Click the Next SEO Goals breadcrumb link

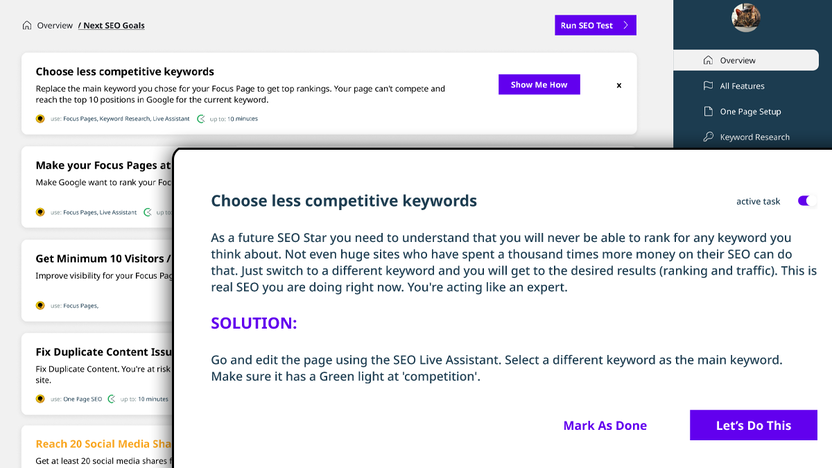pos(111,25)
